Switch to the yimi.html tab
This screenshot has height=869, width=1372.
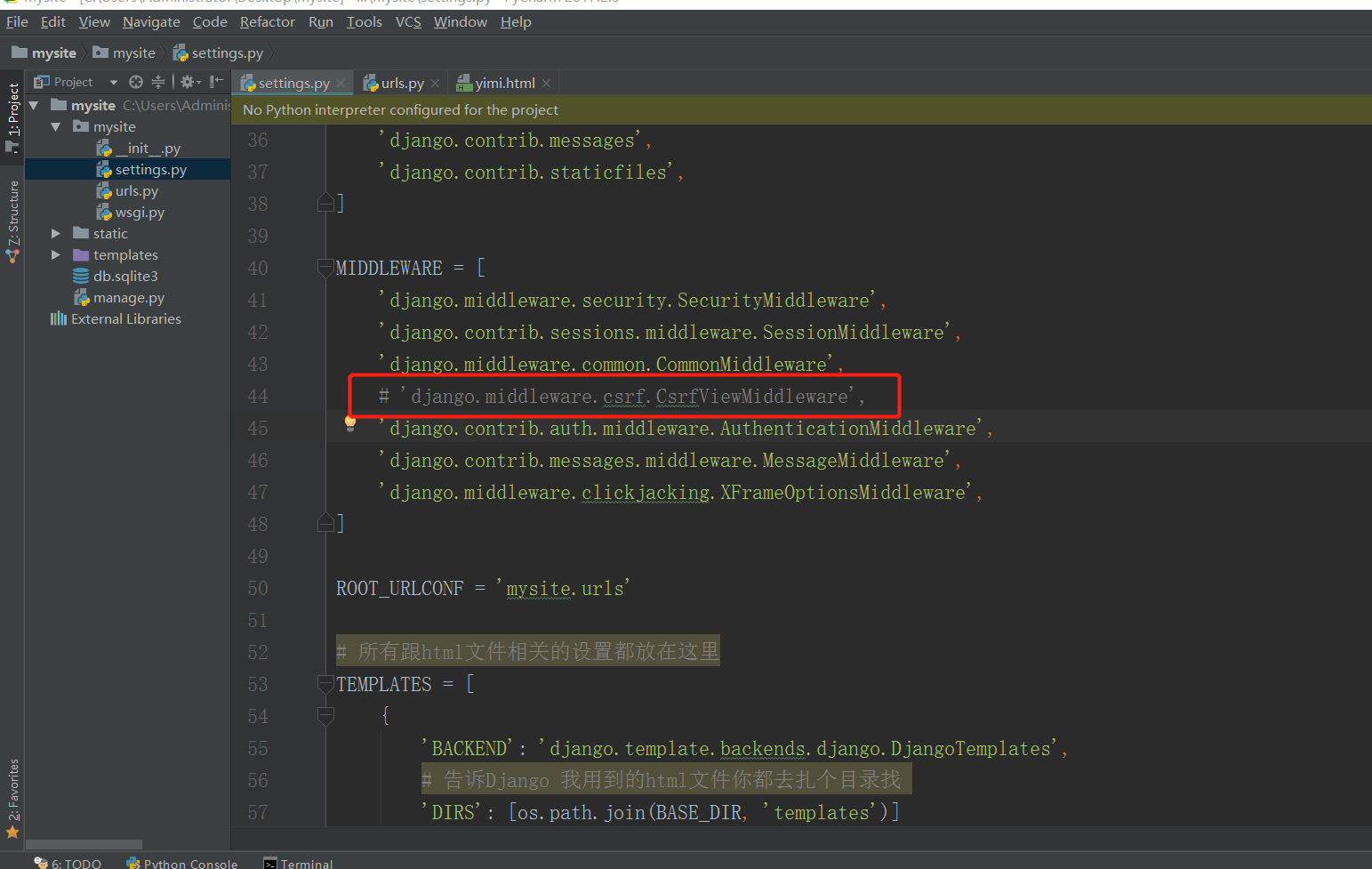pos(503,84)
